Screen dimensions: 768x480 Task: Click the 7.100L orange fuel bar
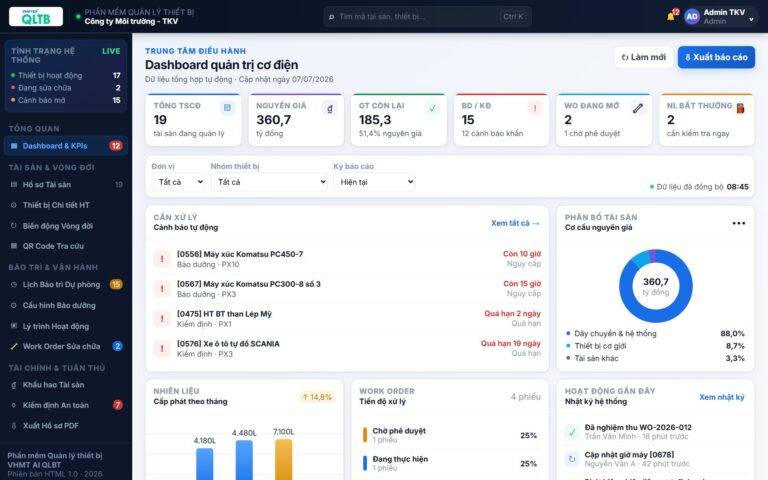284,459
